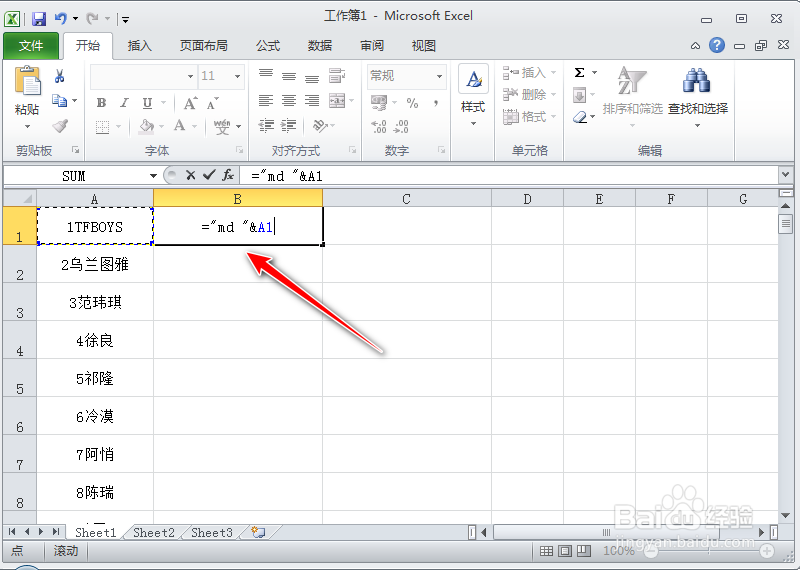Open the underline style dropdown arrow
Image resolution: width=800 pixels, height=570 pixels.
(x=163, y=103)
